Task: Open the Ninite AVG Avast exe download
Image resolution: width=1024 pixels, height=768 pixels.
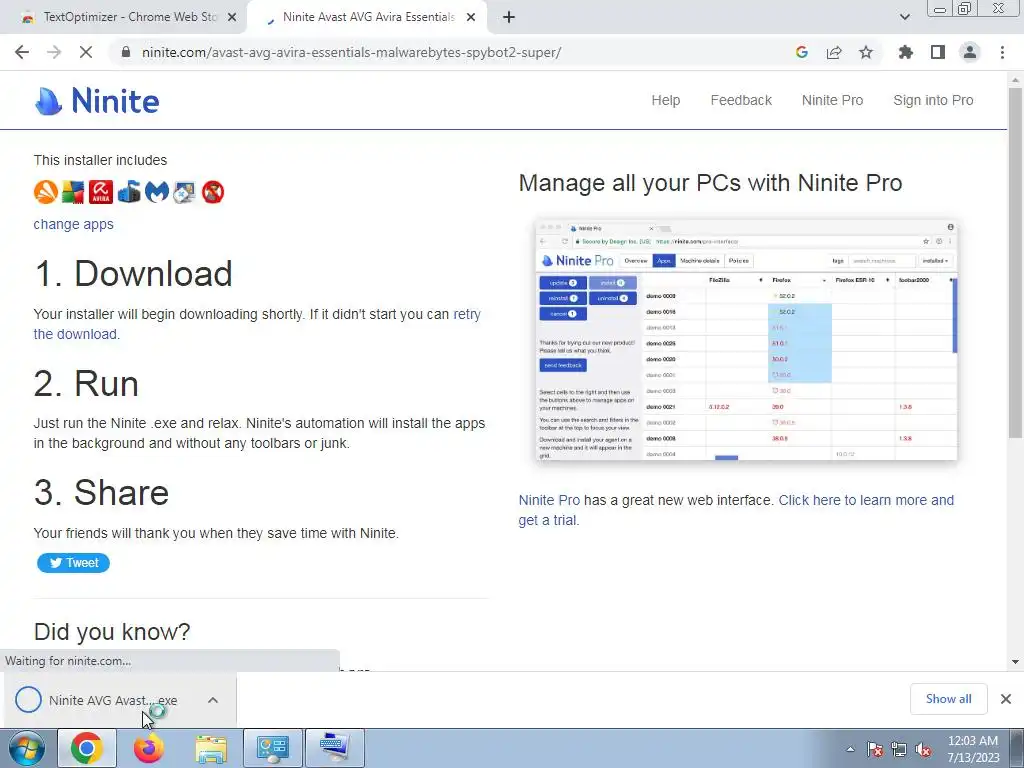Action: pyautogui.click(x=112, y=700)
